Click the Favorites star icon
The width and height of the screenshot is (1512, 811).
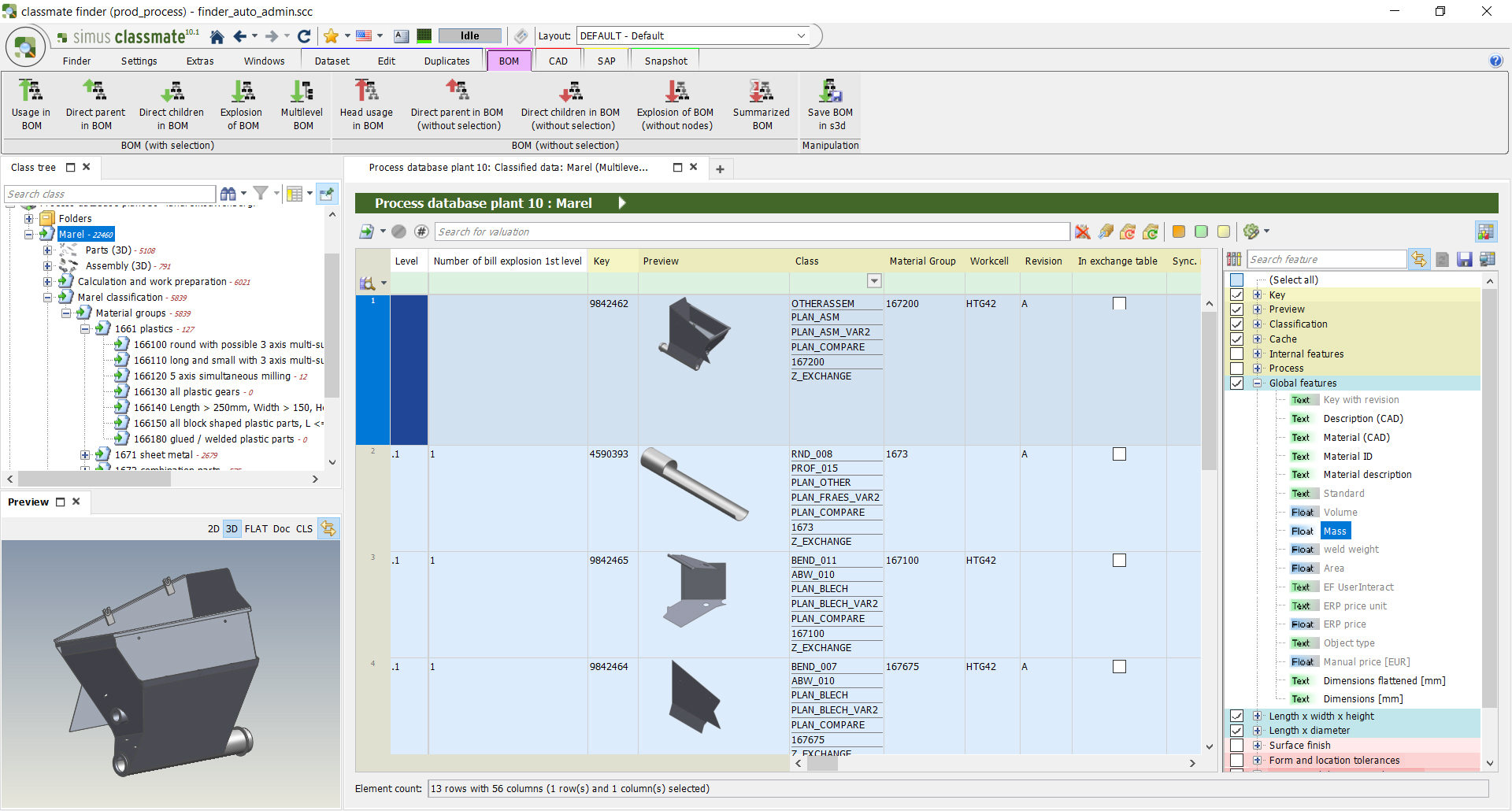point(332,36)
